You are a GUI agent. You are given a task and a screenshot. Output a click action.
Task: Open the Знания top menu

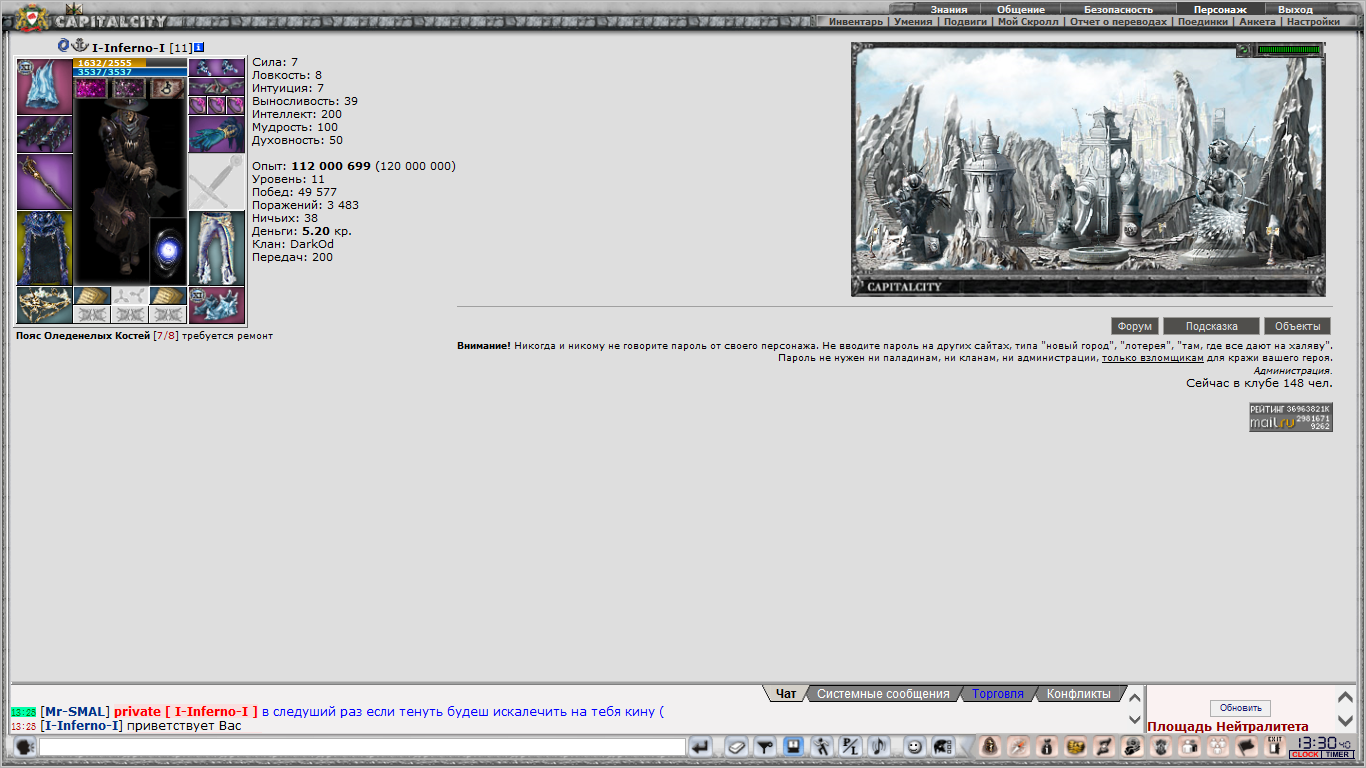[x=949, y=9]
